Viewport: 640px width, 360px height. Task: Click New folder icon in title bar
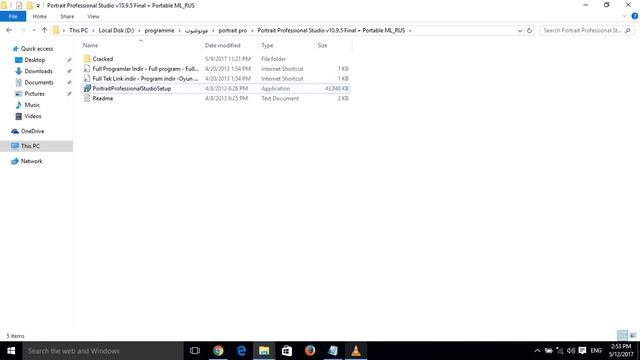(x=29, y=5)
